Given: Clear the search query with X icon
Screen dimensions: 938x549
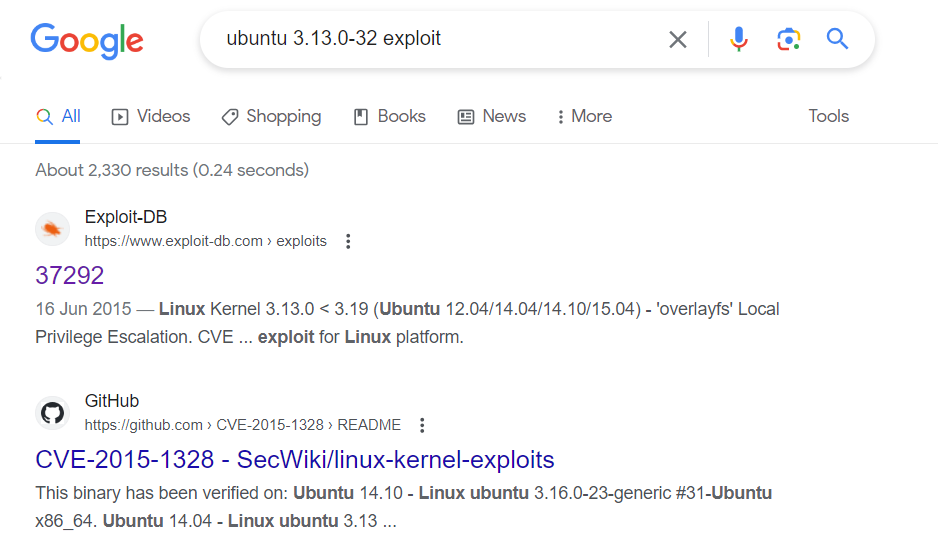Looking at the screenshot, I should coord(678,40).
